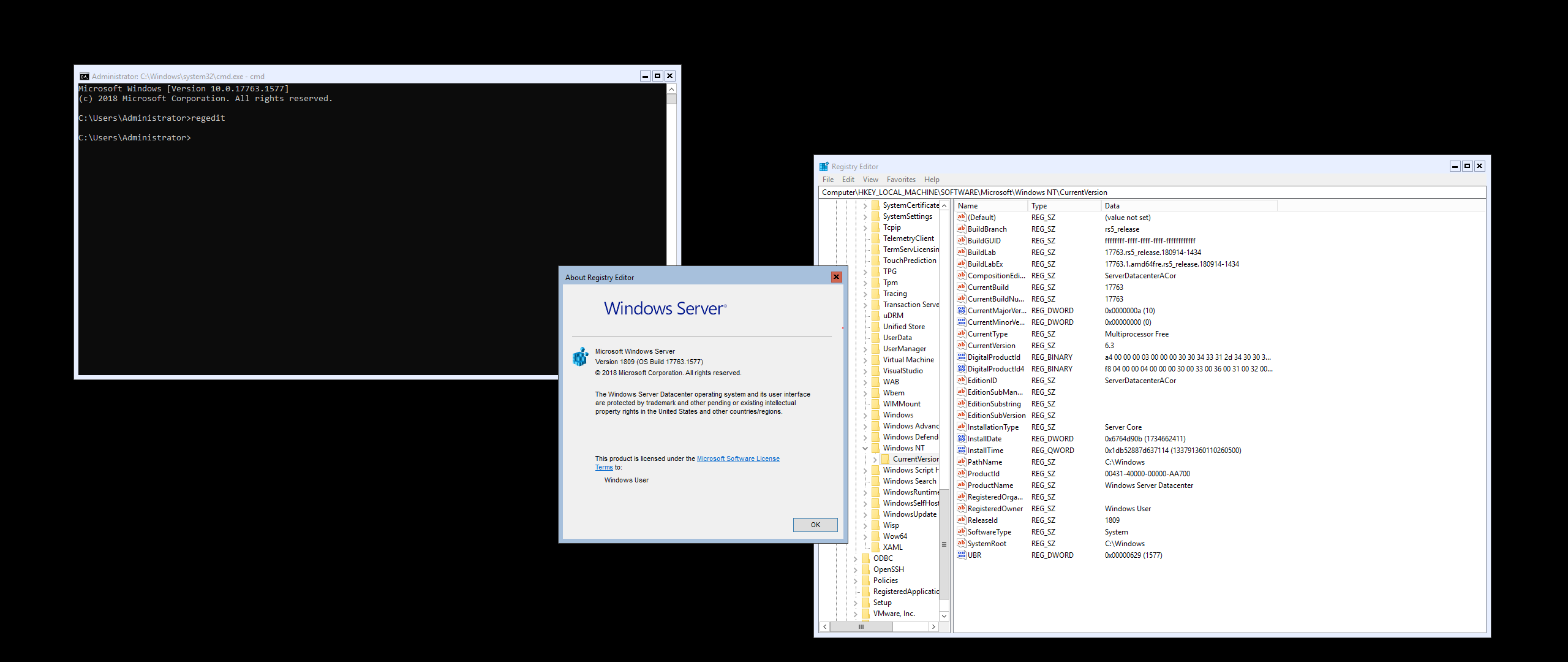1568x662 pixels.
Task: Click OK in About Registry Editor
Action: coord(815,525)
